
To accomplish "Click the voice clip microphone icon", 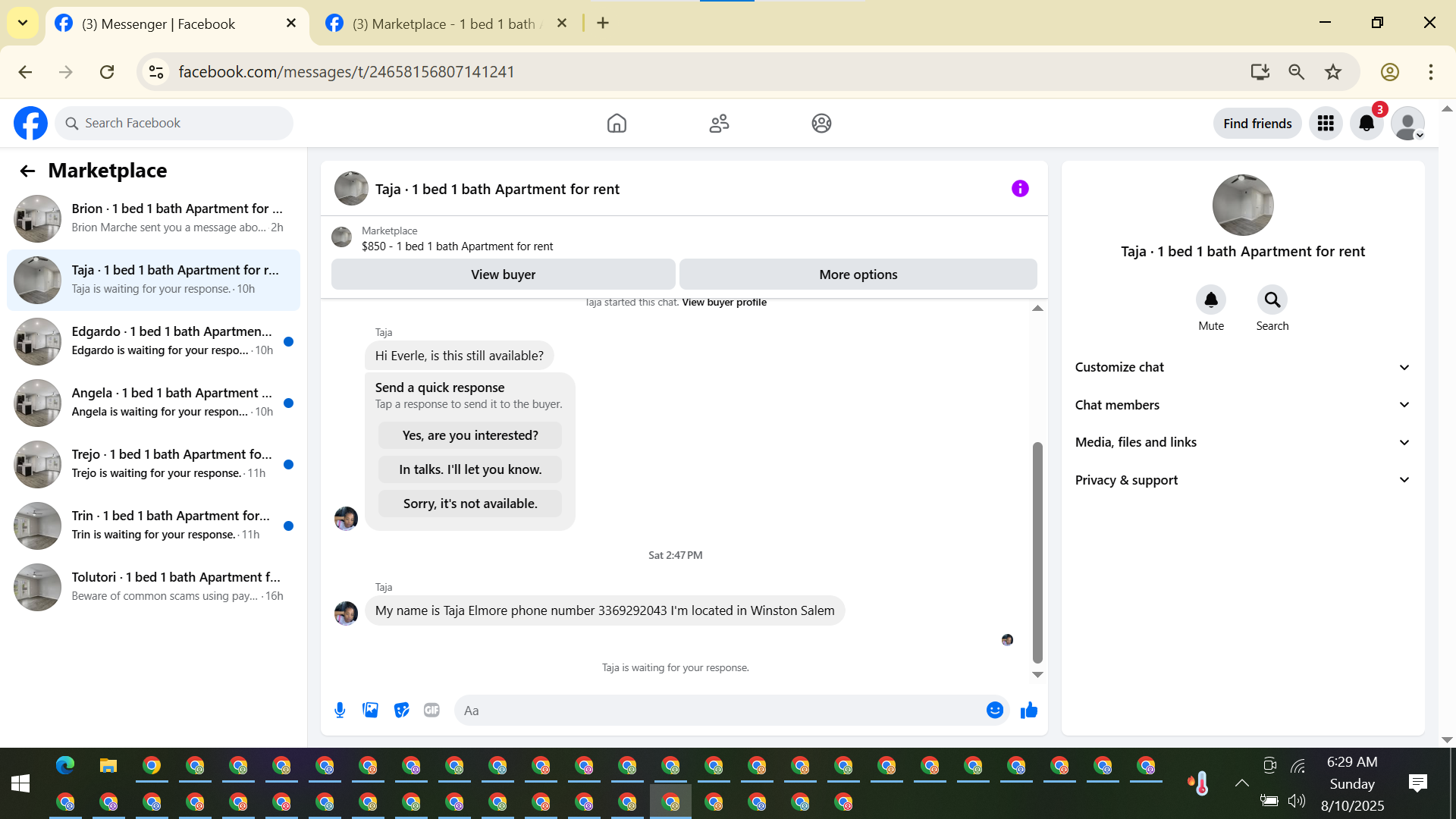I will (340, 711).
